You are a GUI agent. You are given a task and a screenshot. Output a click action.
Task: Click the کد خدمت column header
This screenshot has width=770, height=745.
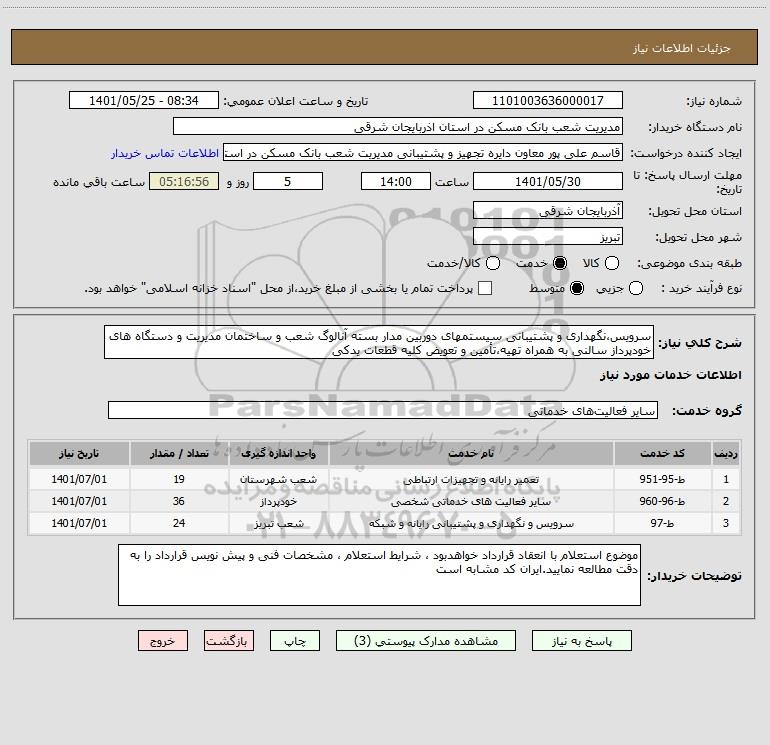[x=662, y=453]
